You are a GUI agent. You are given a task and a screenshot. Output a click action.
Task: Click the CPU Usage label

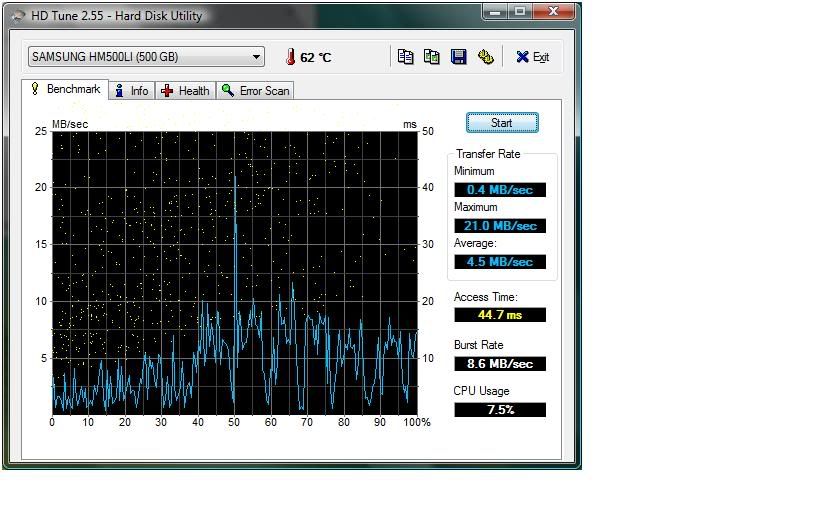point(481,391)
